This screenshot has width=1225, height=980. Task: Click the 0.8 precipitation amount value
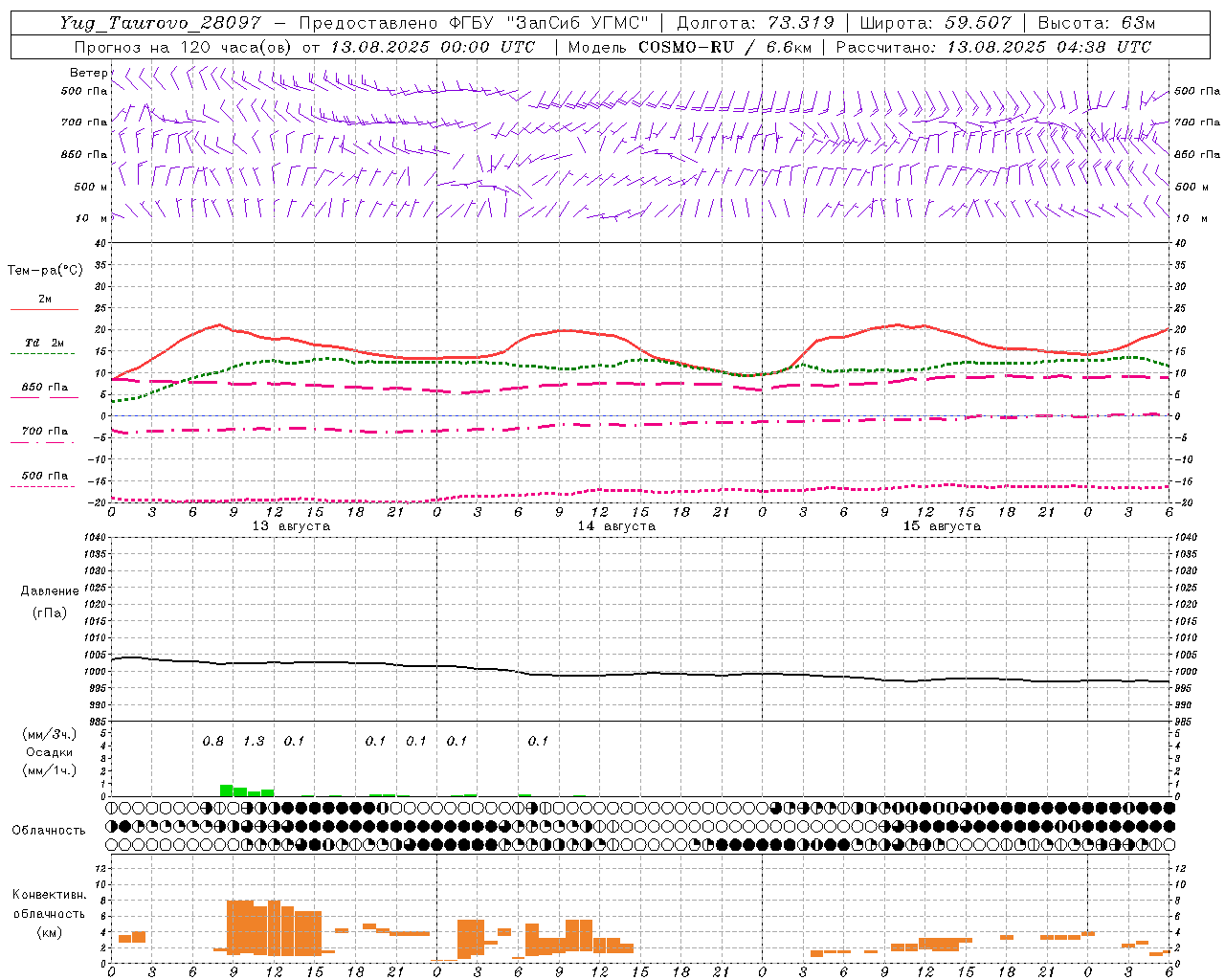213,742
